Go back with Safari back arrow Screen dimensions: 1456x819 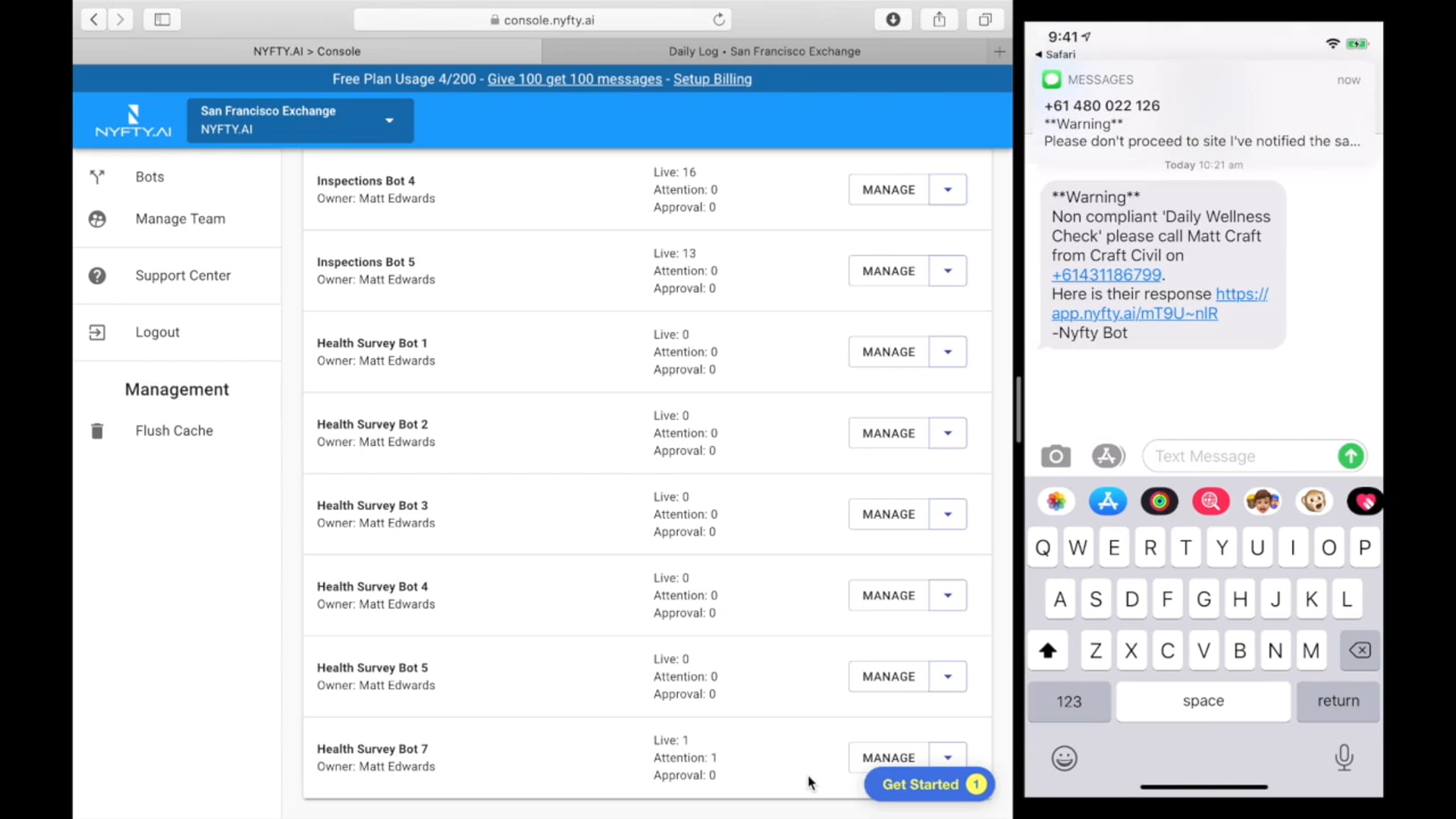point(93,20)
